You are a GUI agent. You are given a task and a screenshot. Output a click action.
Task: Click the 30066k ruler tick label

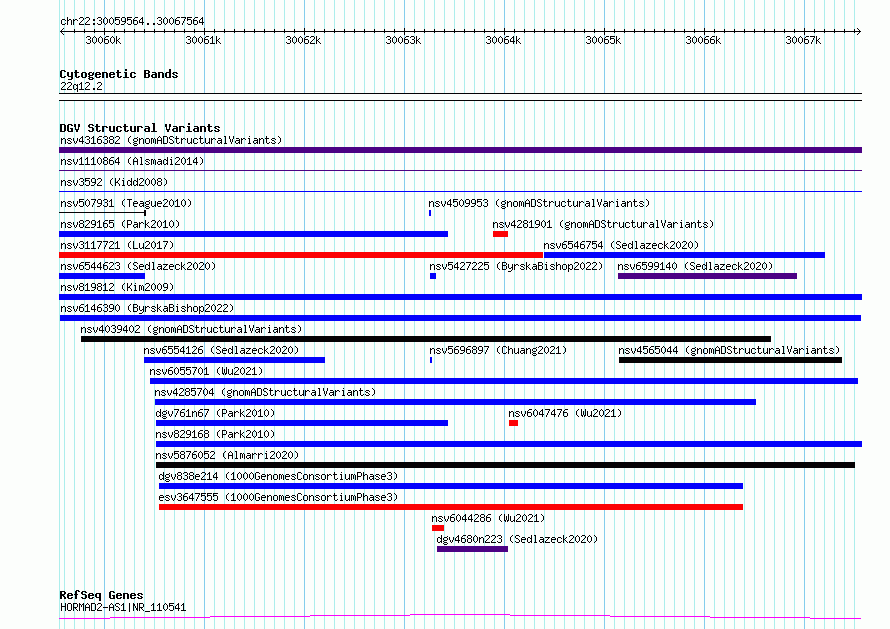click(703, 40)
